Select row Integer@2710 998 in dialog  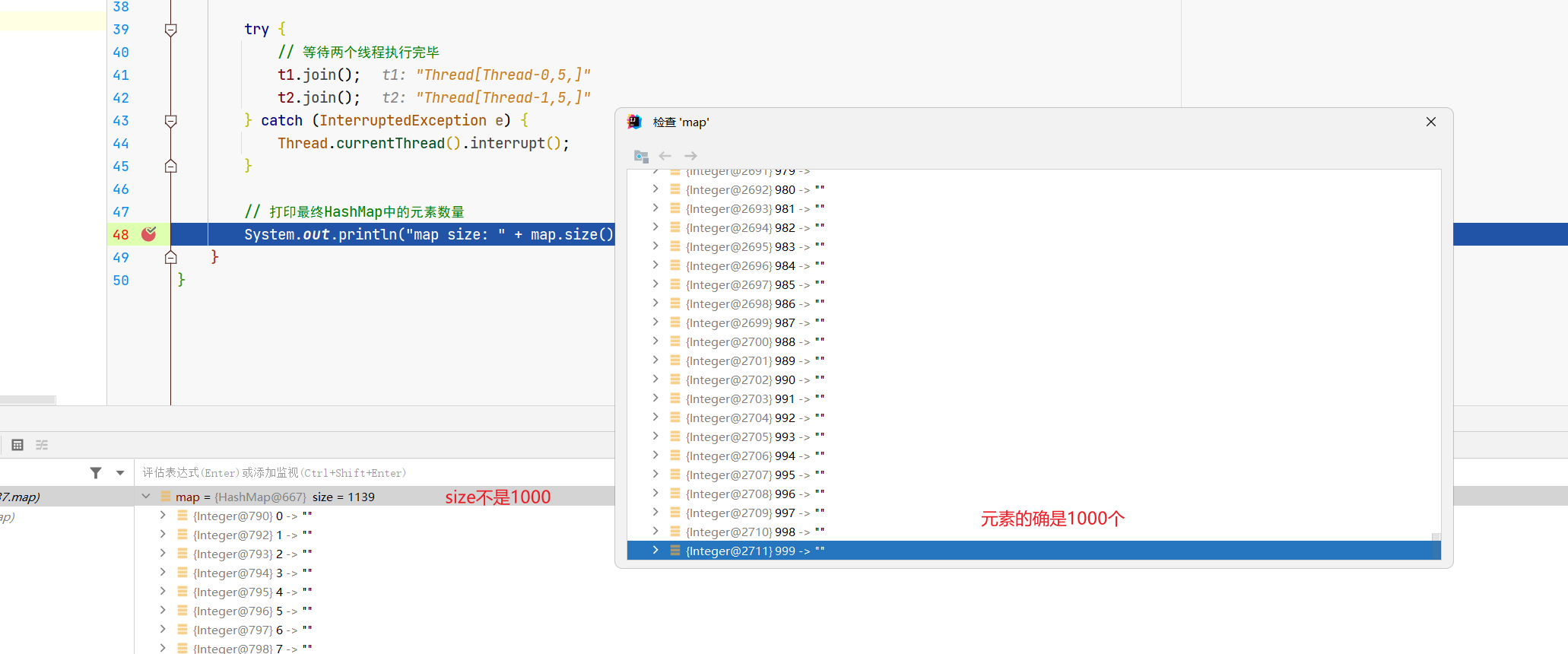[x=1030, y=532]
